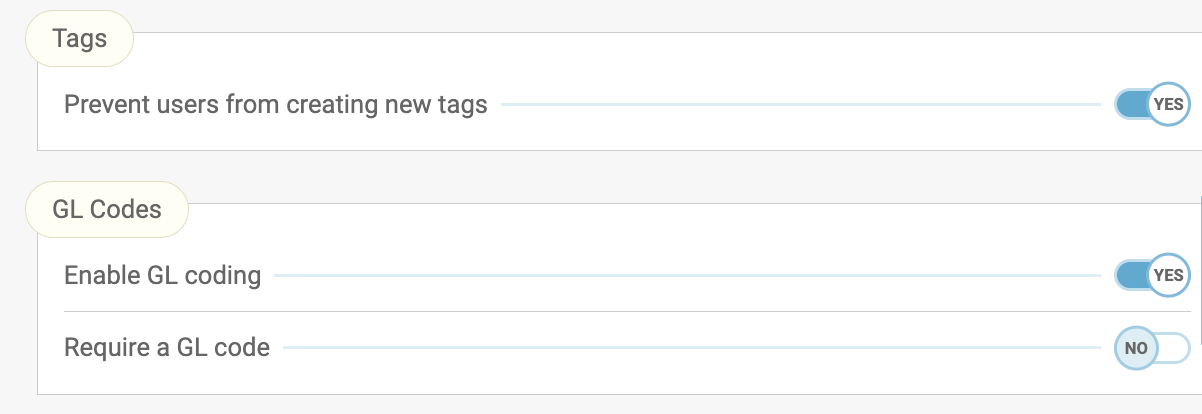Click the scrollbar at the right edge
Screen dimensions: 1202x414
(1199, 270)
